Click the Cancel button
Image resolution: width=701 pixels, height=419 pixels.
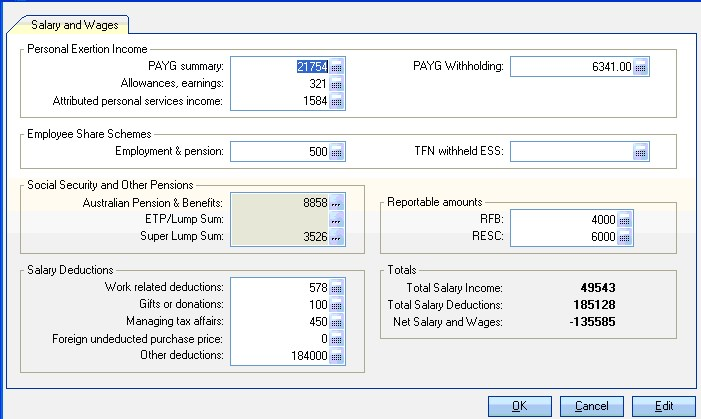[592, 406]
